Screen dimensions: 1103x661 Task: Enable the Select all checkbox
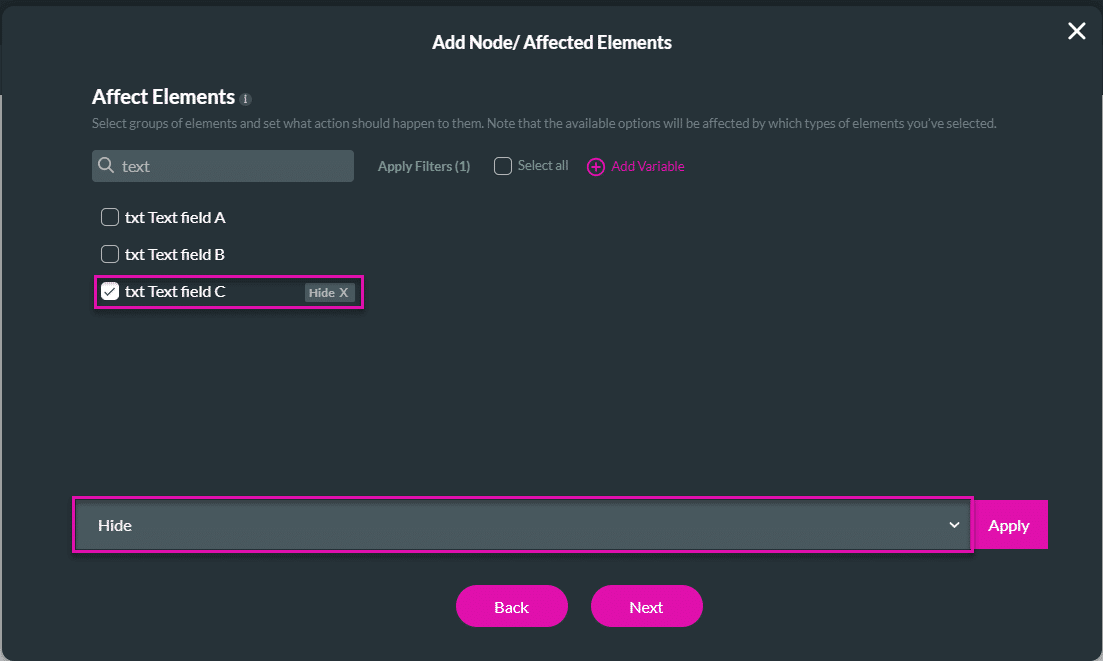502,165
